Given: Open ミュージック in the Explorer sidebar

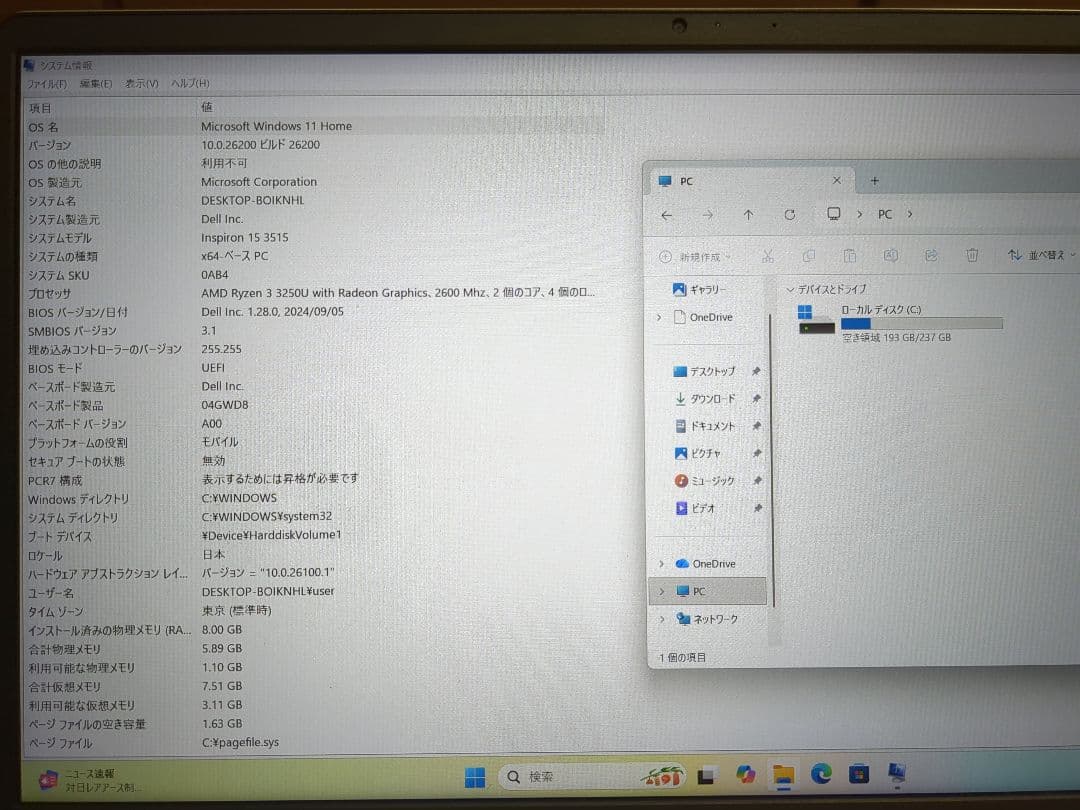Looking at the screenshot, I should pyautogui.click(x=704, y=481).
